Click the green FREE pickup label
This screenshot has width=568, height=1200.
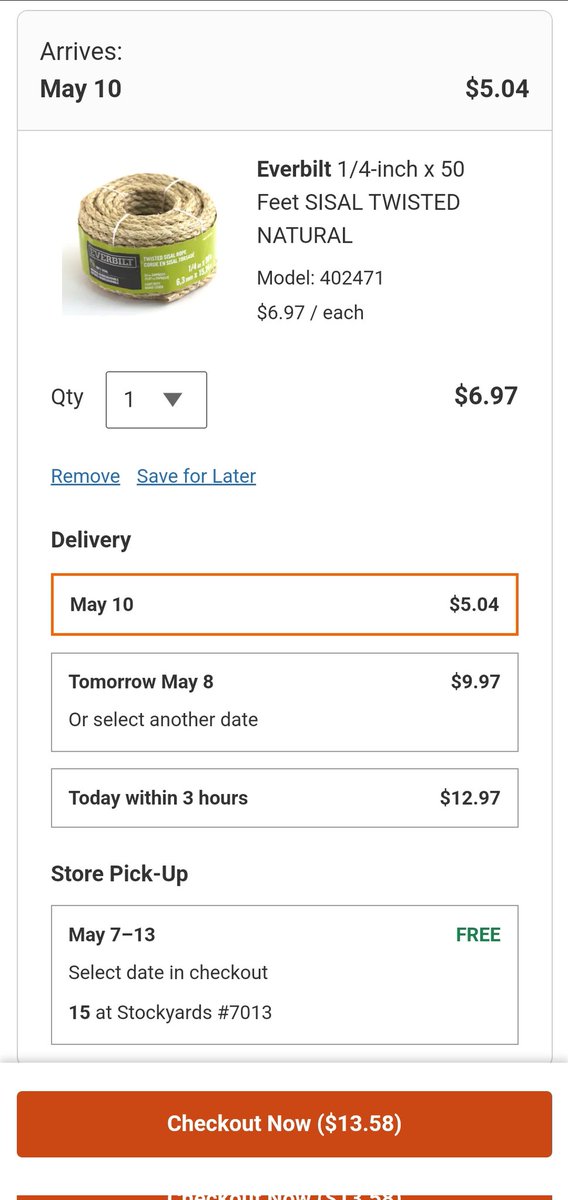(x=478, y=935)
